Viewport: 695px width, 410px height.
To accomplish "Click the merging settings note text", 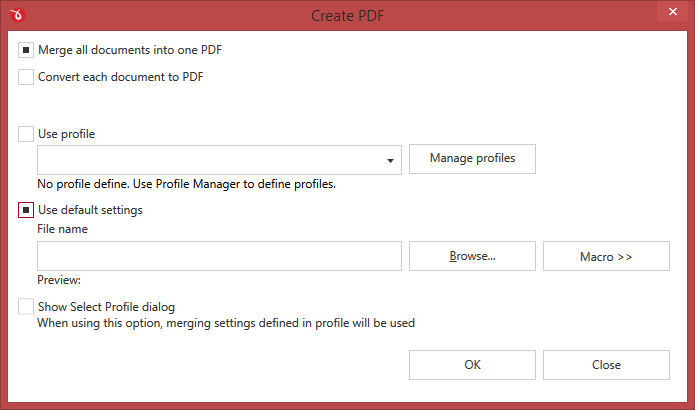I will coord(226,323).
